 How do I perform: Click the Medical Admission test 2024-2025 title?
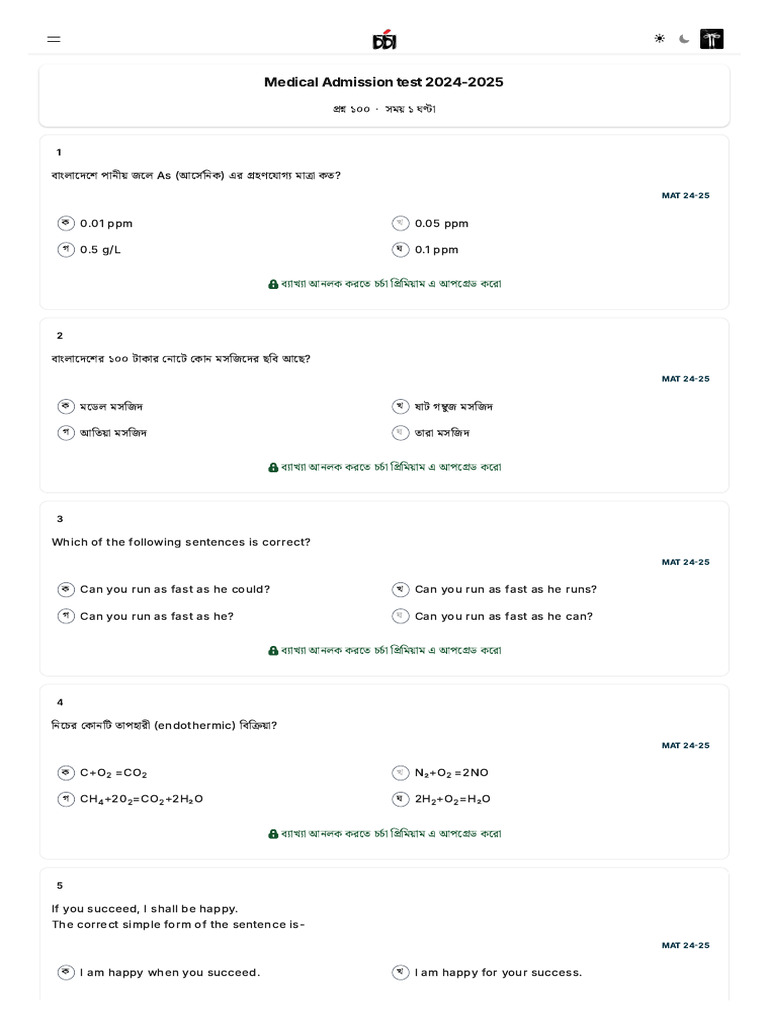[x=384, y=82]
